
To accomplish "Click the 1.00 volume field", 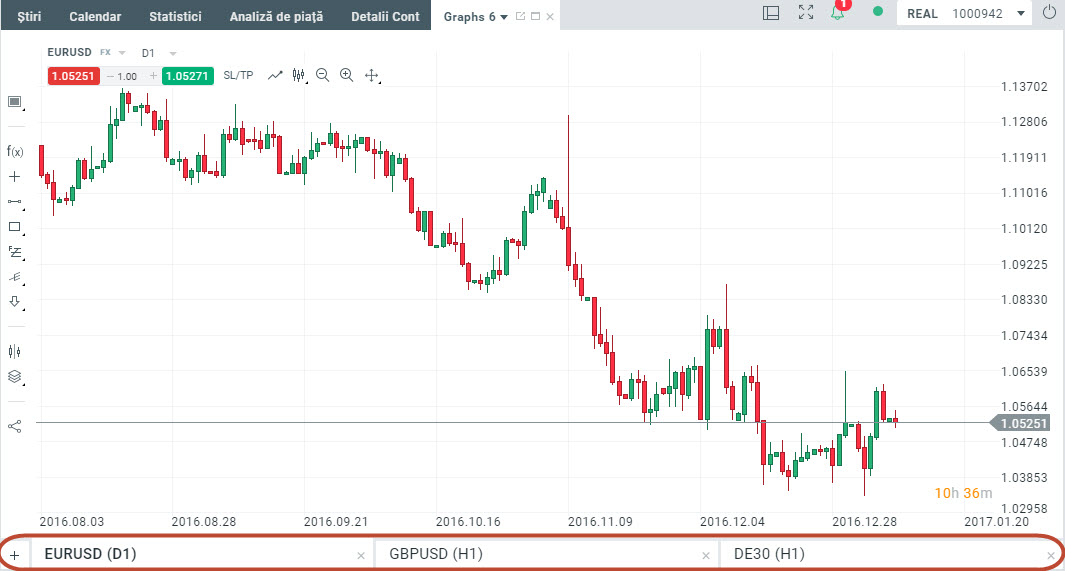I will coord(127,77).
